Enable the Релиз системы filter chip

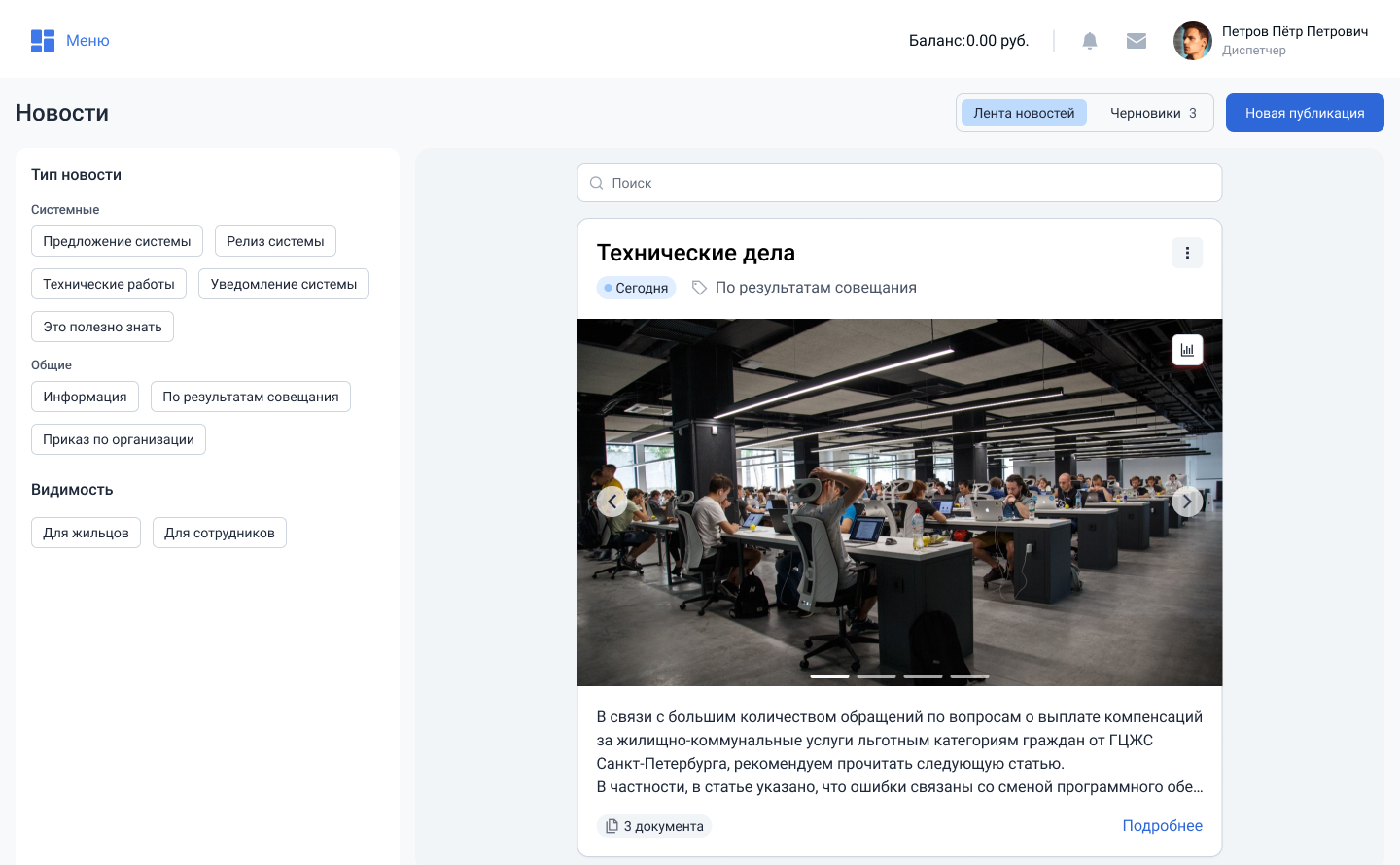[x=275, y=241]
